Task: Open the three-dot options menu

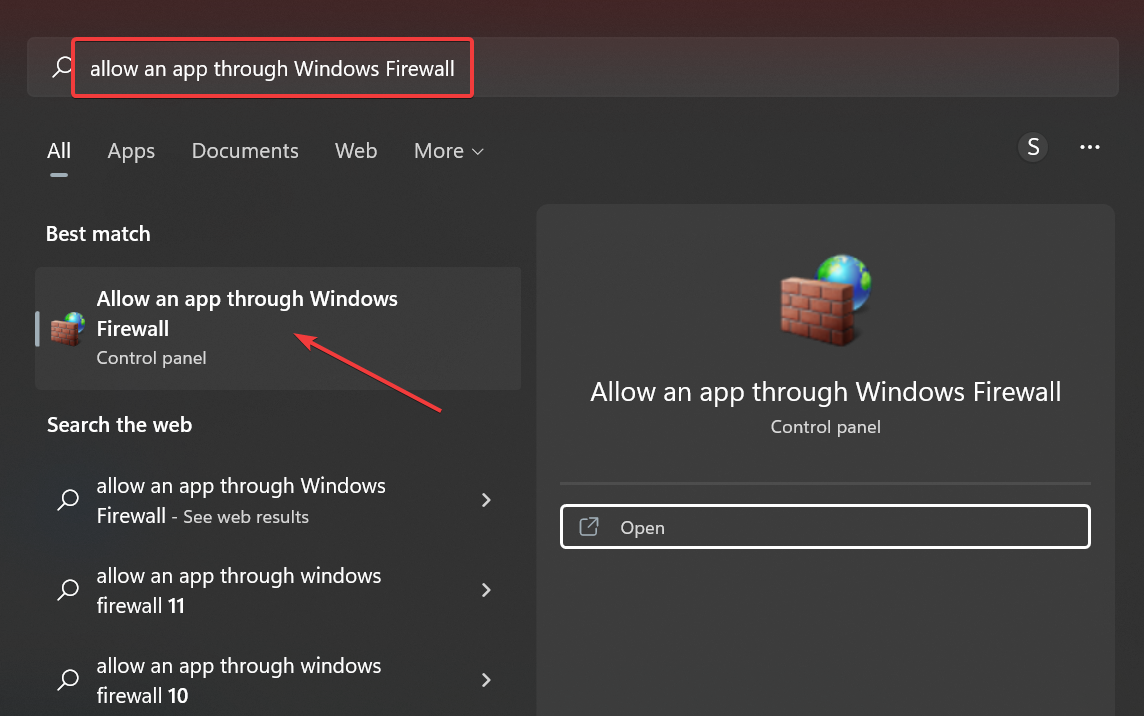Action: click(1090, 147)
